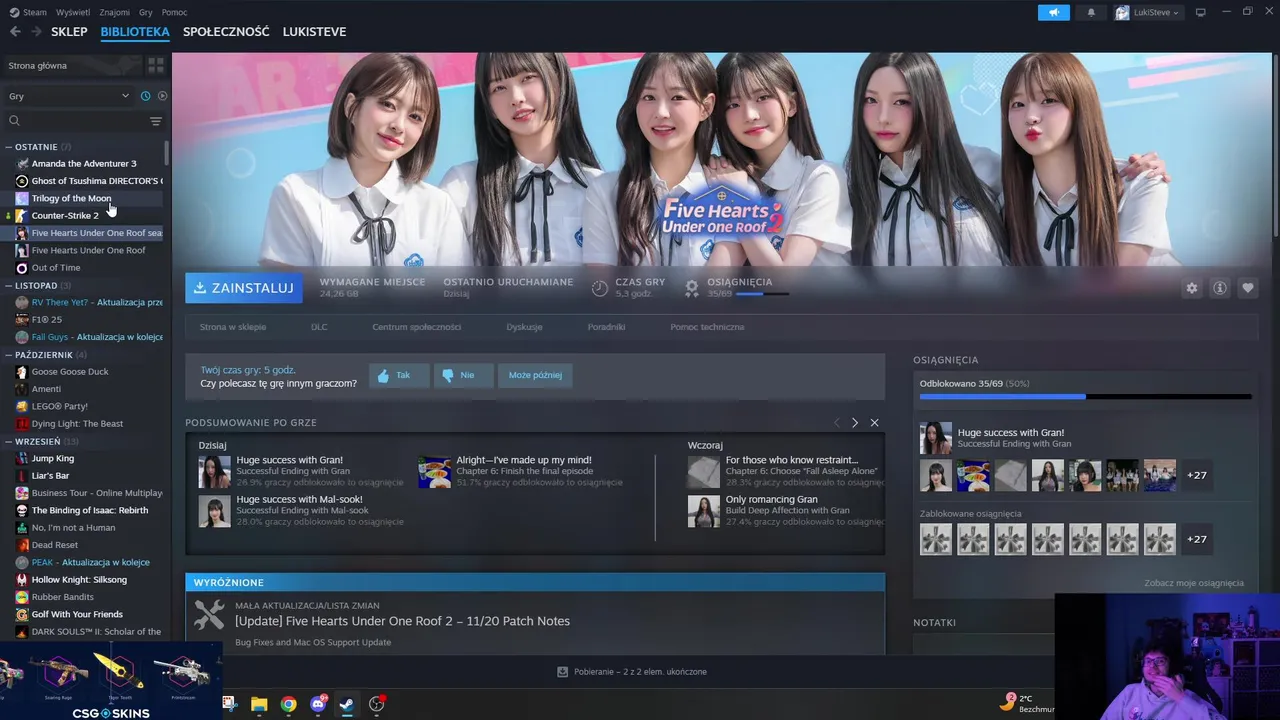This screenshot has height=720, width=1280.
Task: Expand unlocked achievements +27 tile
Action: coord(1197,475)
